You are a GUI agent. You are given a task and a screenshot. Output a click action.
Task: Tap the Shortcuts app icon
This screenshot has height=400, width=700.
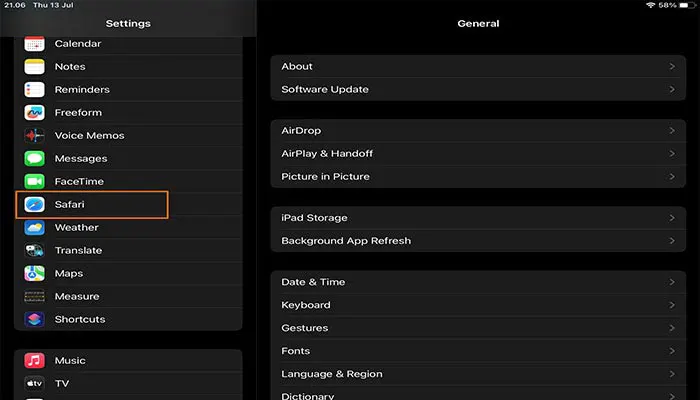[35, 320]
